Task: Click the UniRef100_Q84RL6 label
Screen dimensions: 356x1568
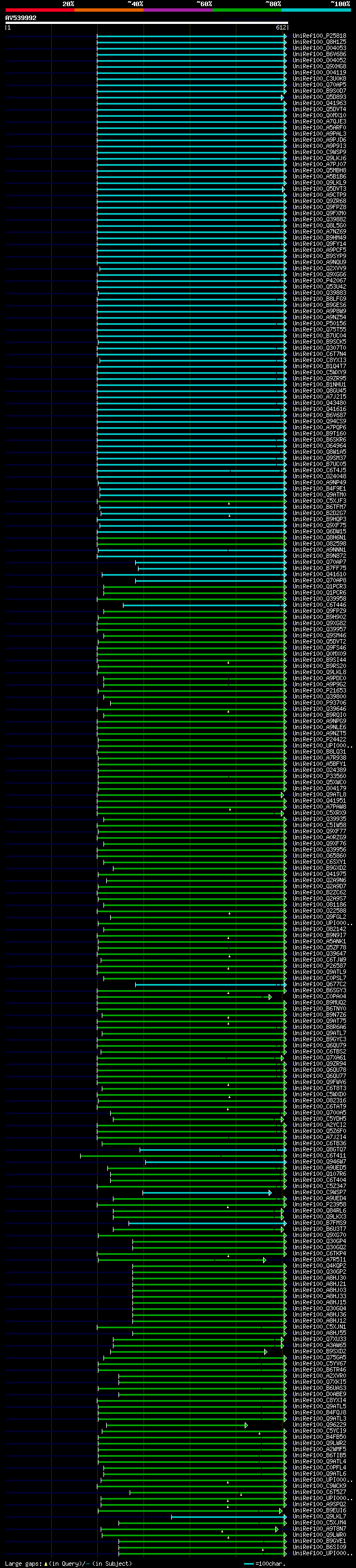Action: [319, 1211]
